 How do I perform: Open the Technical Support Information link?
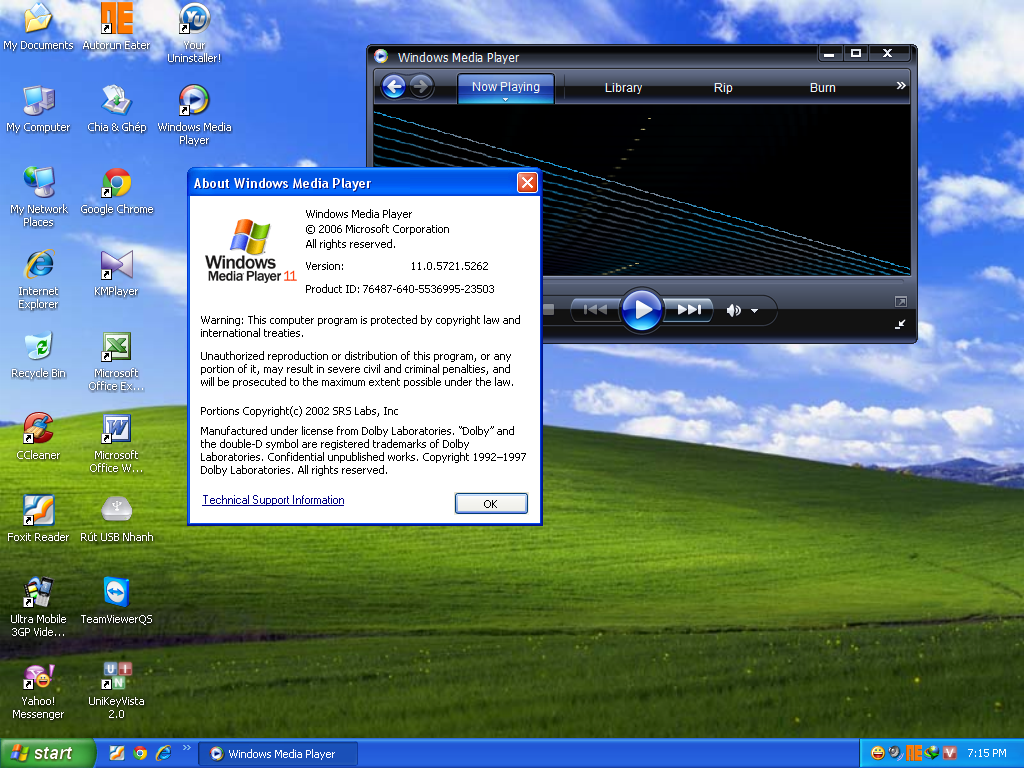pyautogui.click(x=273, y=500)
